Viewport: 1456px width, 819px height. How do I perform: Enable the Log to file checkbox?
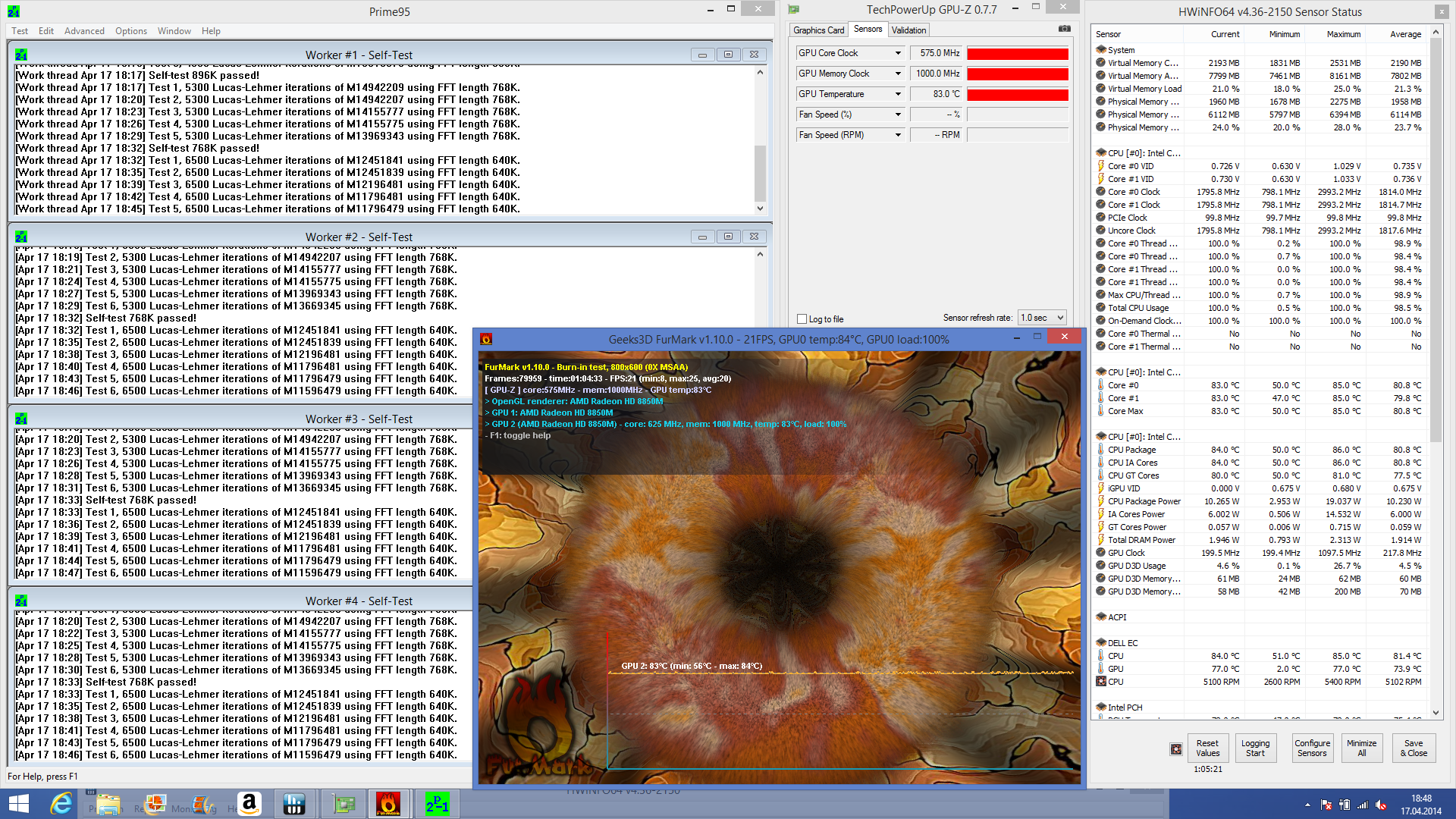[x=802, y=319]
